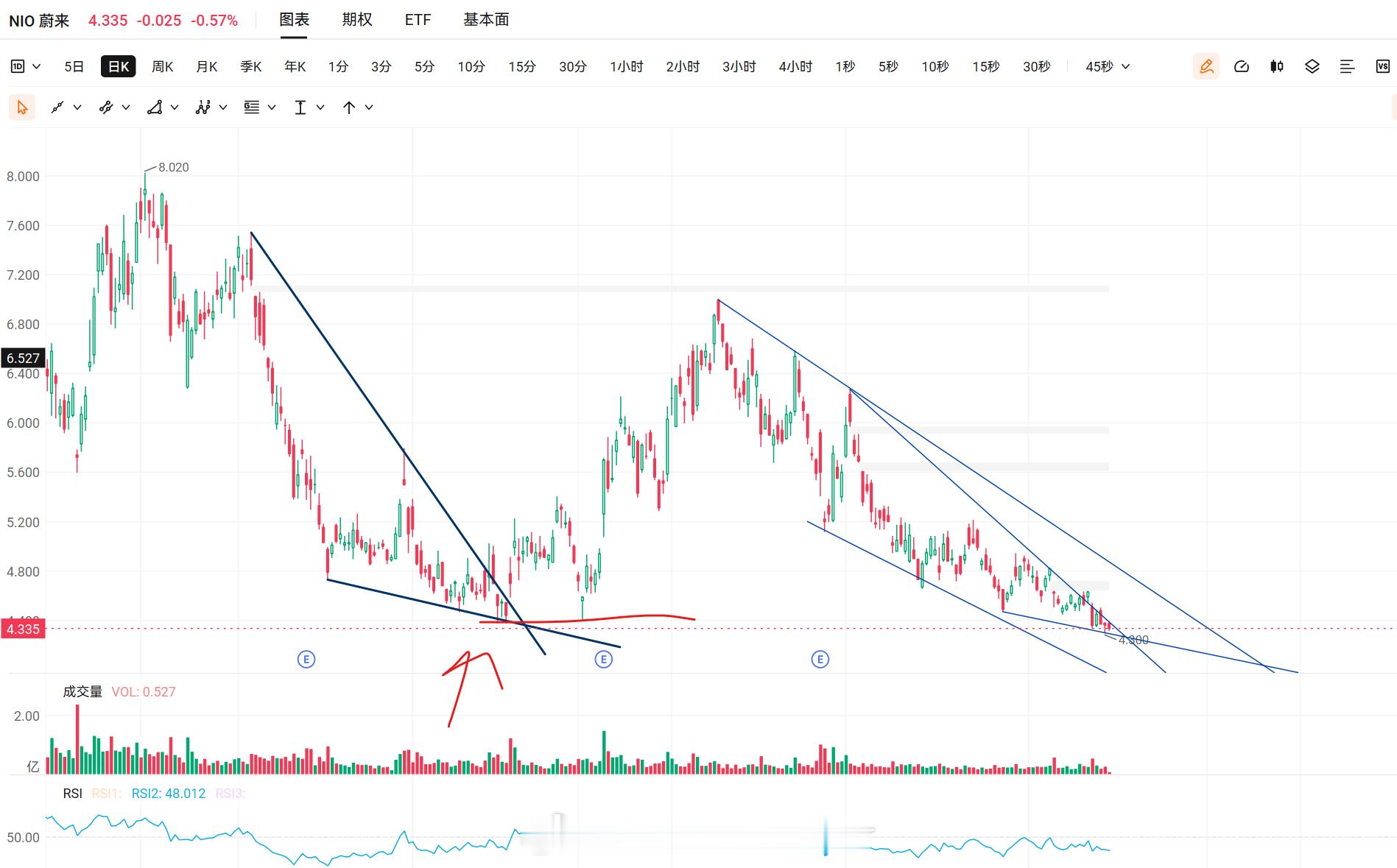
Task: Expand the 1D period dropdown chevron
Action: (x=37, y=66)
